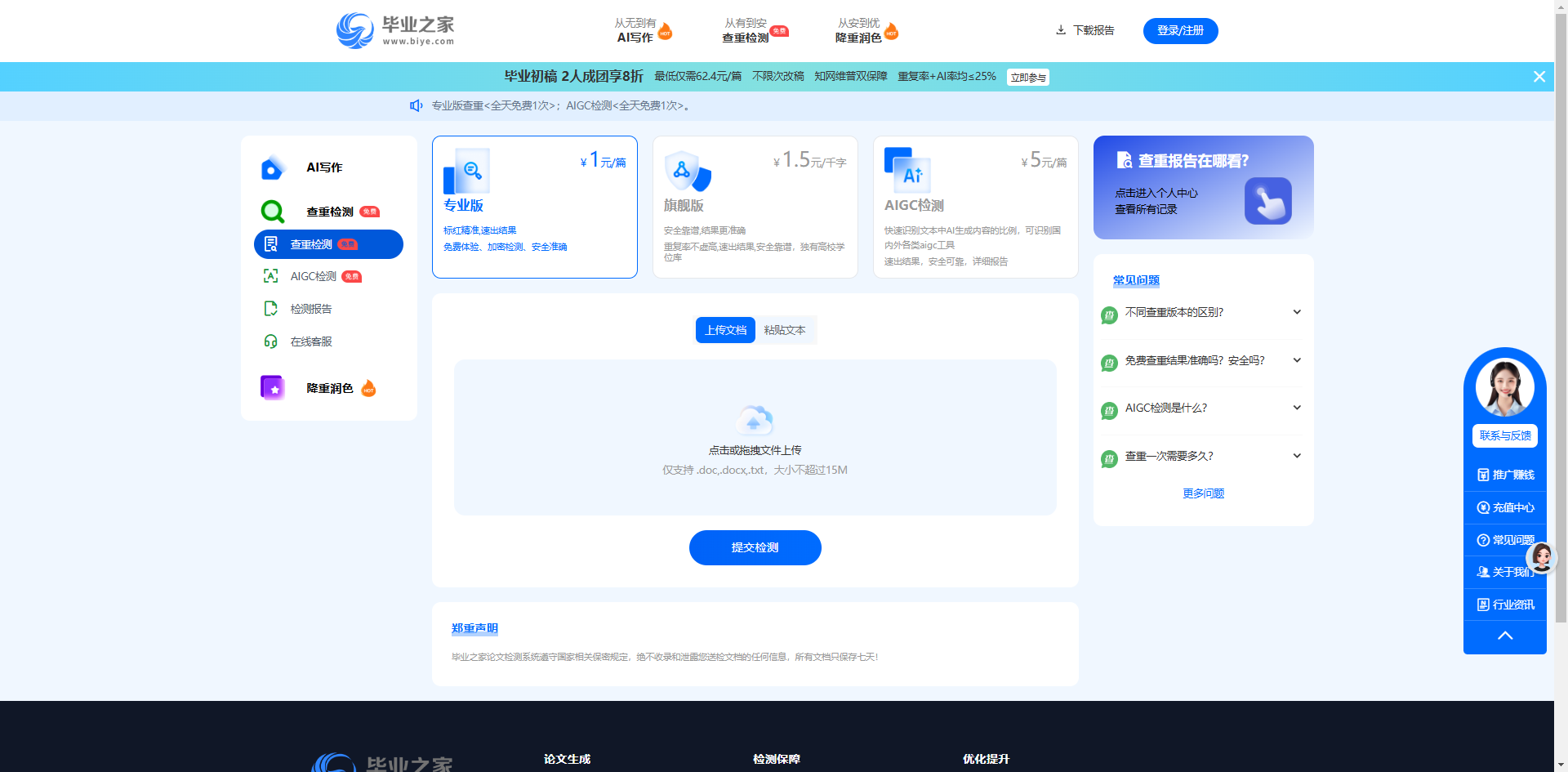The width and height of the screenshot is (1568, 772).
Task: Click green icon beside 不同查重版本的区别
Action: pos(1109,315)
